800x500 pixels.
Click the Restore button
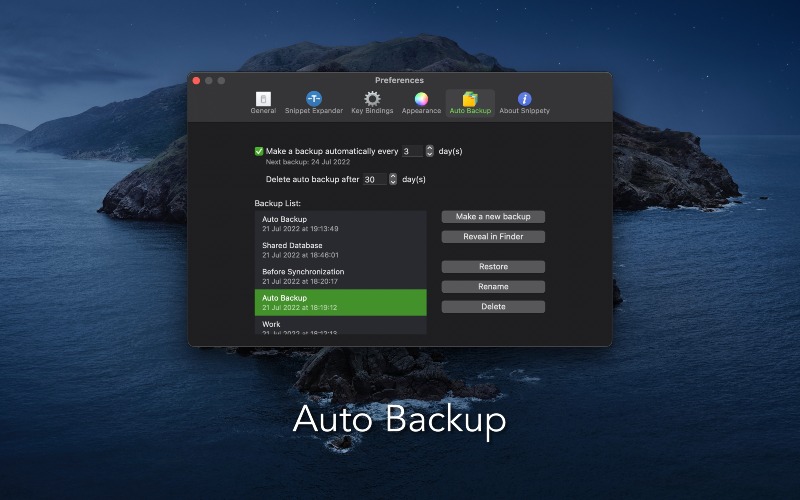point(493,267)
